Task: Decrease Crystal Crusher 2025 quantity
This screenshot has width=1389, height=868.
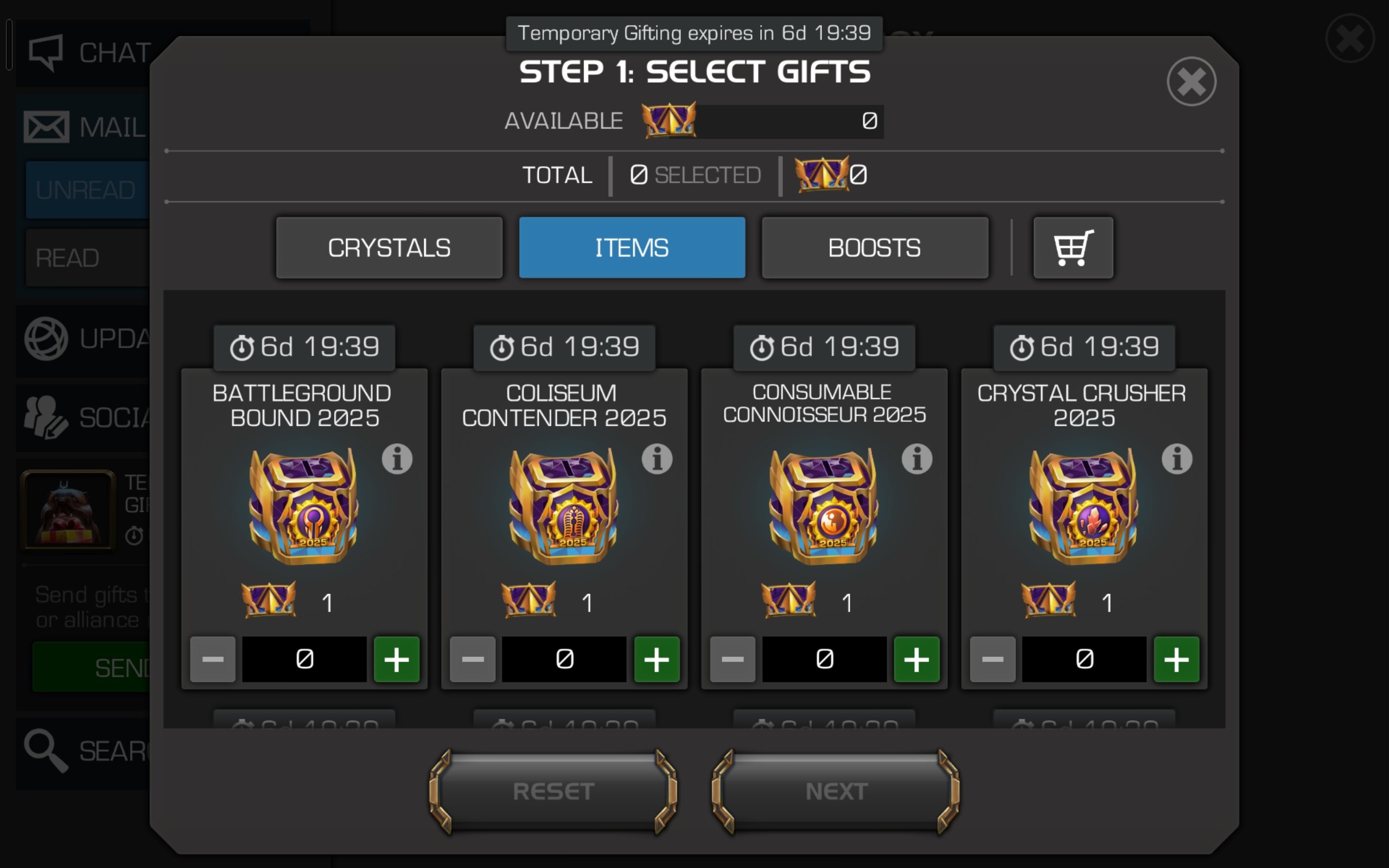Action: pos(992,659)
